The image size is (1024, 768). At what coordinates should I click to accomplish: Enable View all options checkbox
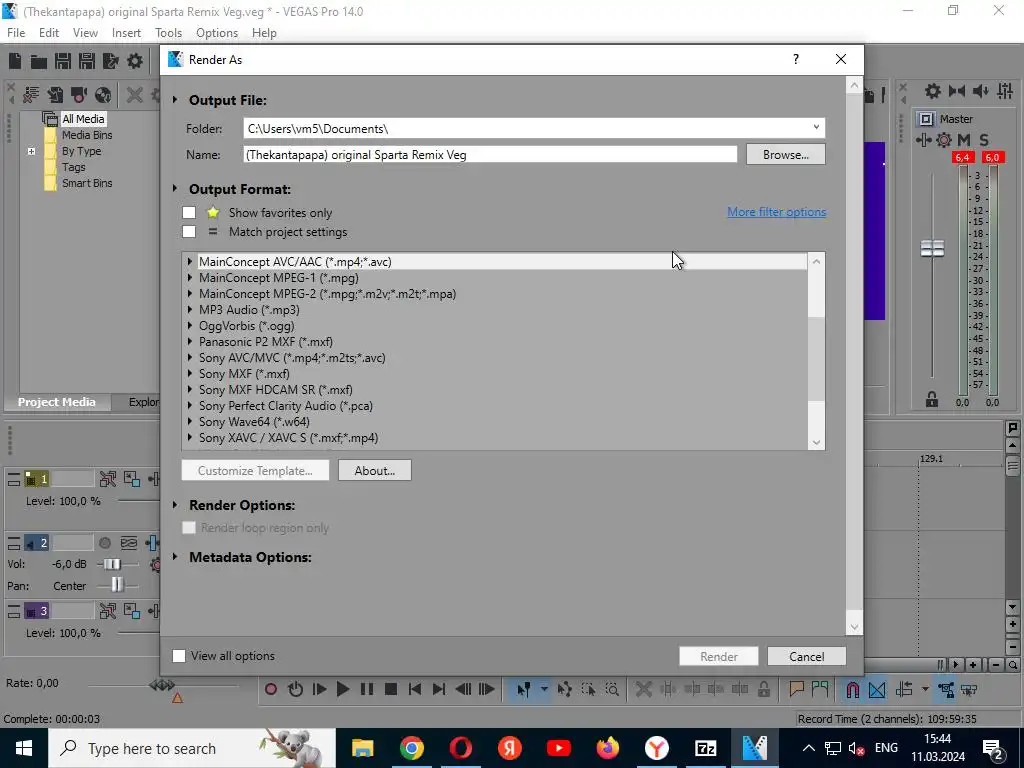click(x=179, y=656)
